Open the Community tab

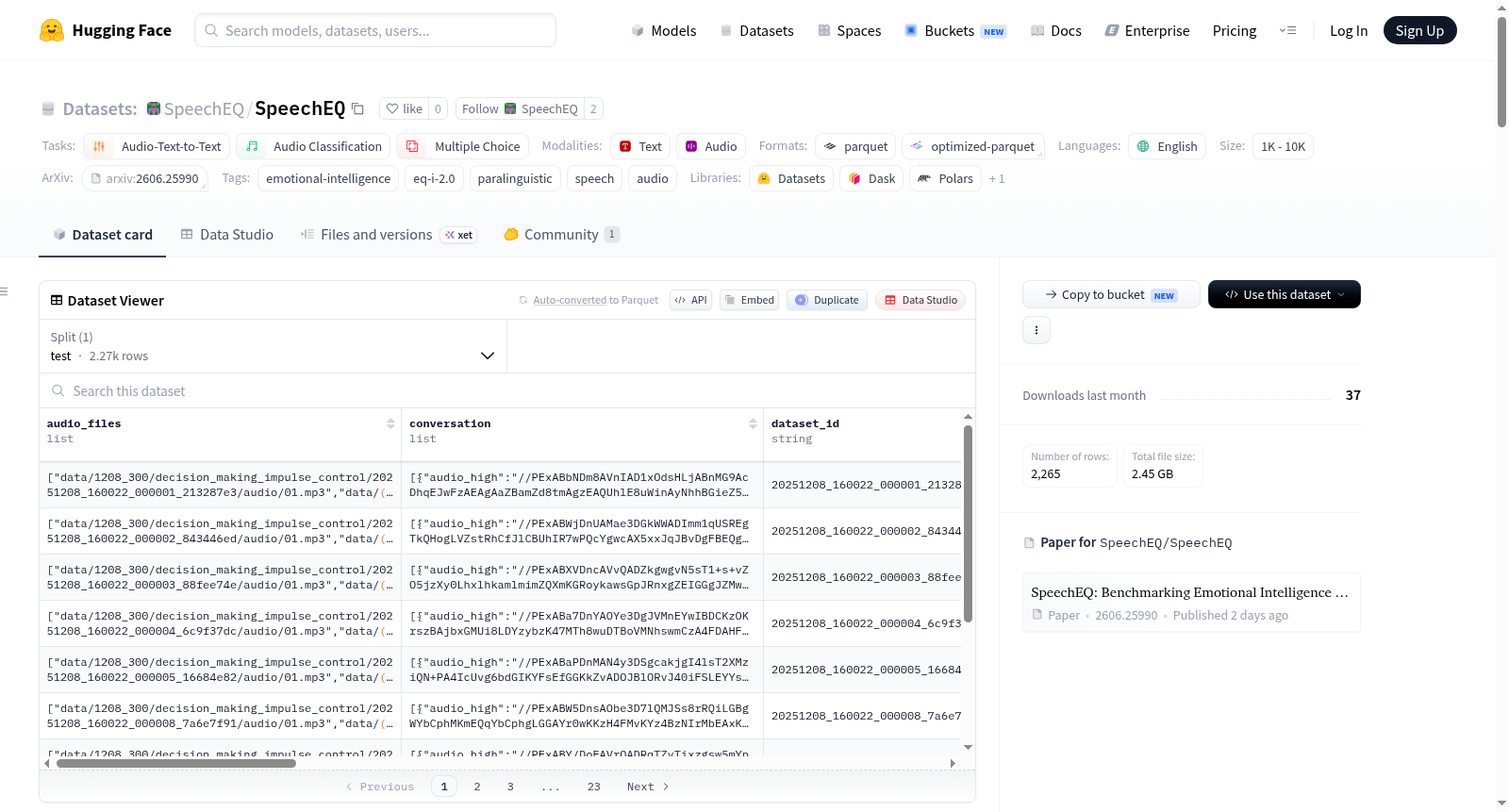coord(561,235)
